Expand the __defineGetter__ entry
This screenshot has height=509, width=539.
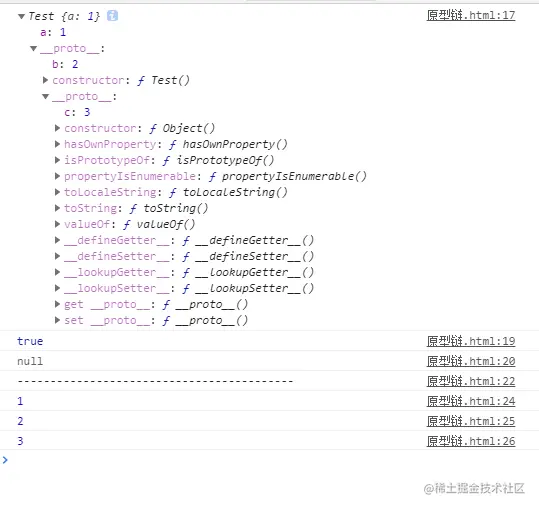pos(57,240)
